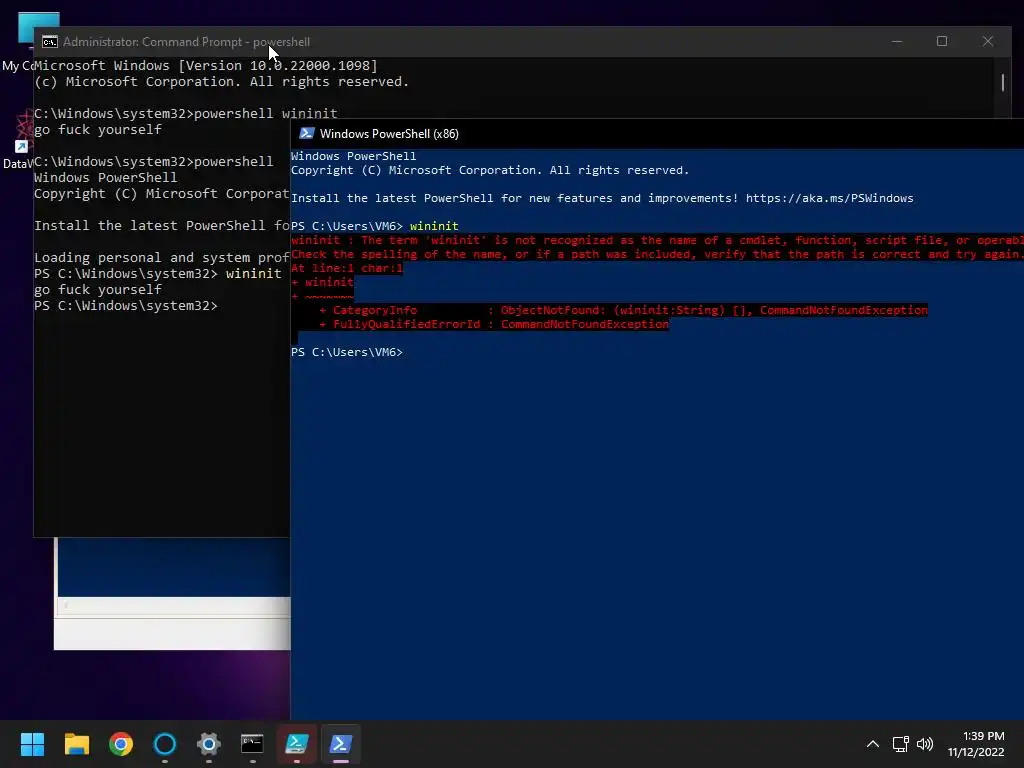Maximize the Administrator Command Prompt window
Image resolution: width=1024 pixels, height=768 pixels.
coord(942,41)
